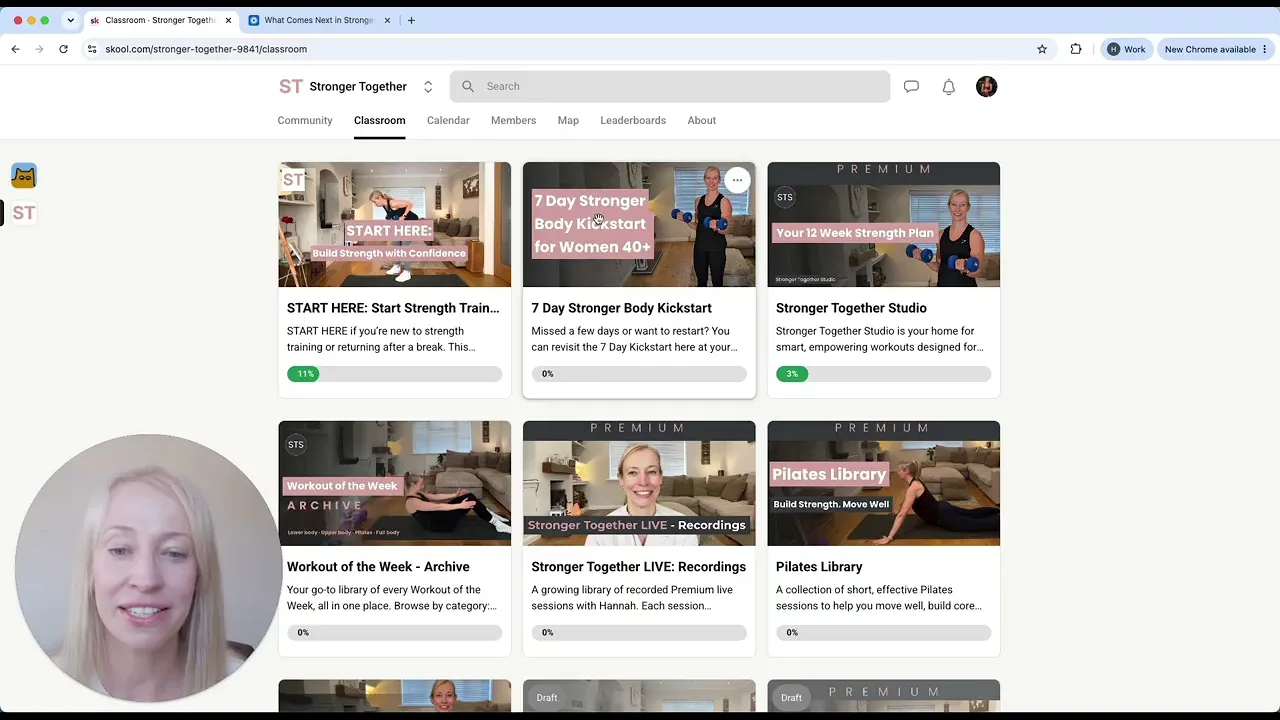1280x720 pixels.
Task: Open the Workout of the Week Archive thumbnail
Action: tap(395, 483)
